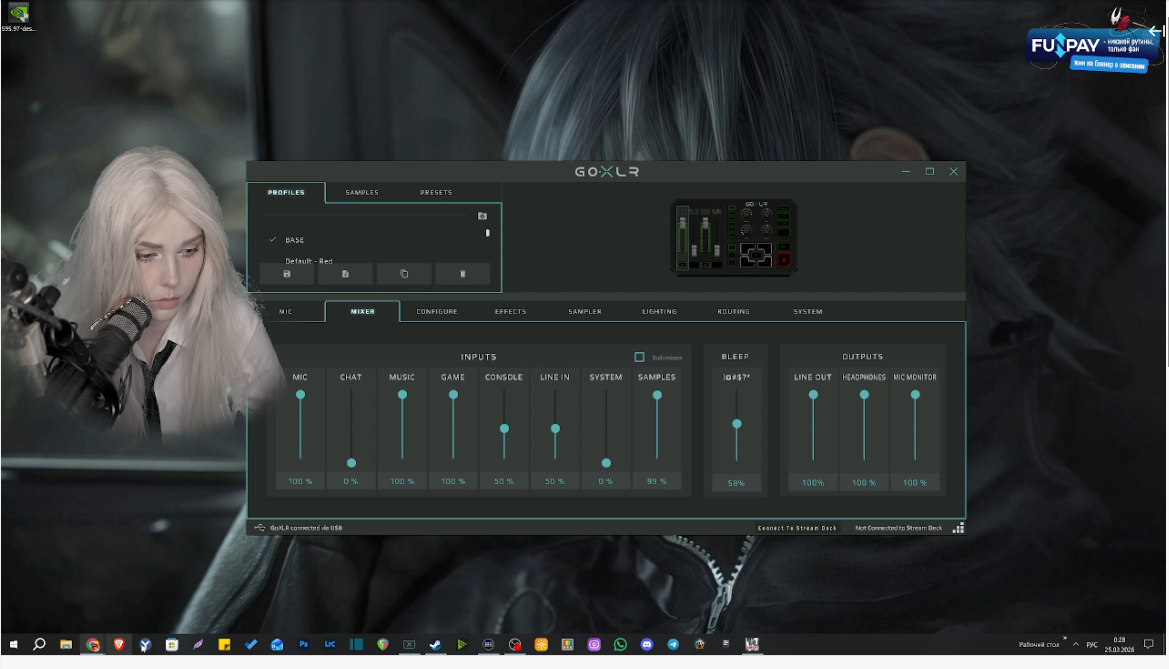
Task: Click the Bleep volume slider knob
Action: click(x=736, y=424)
